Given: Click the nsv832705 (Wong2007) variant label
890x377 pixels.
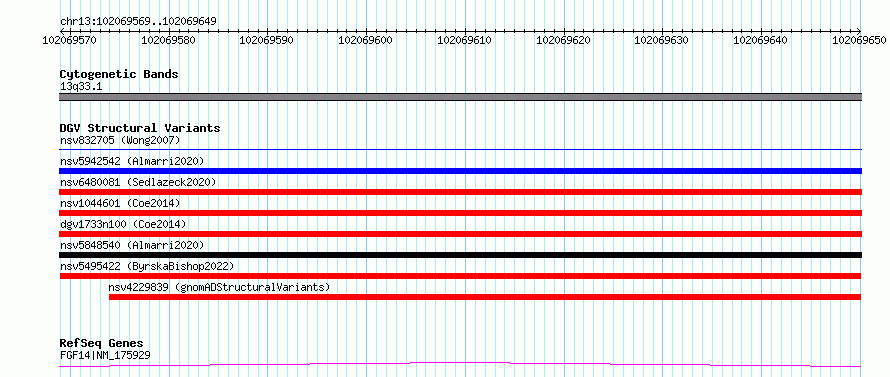Looking at the screenshot, I should (120, 140).
